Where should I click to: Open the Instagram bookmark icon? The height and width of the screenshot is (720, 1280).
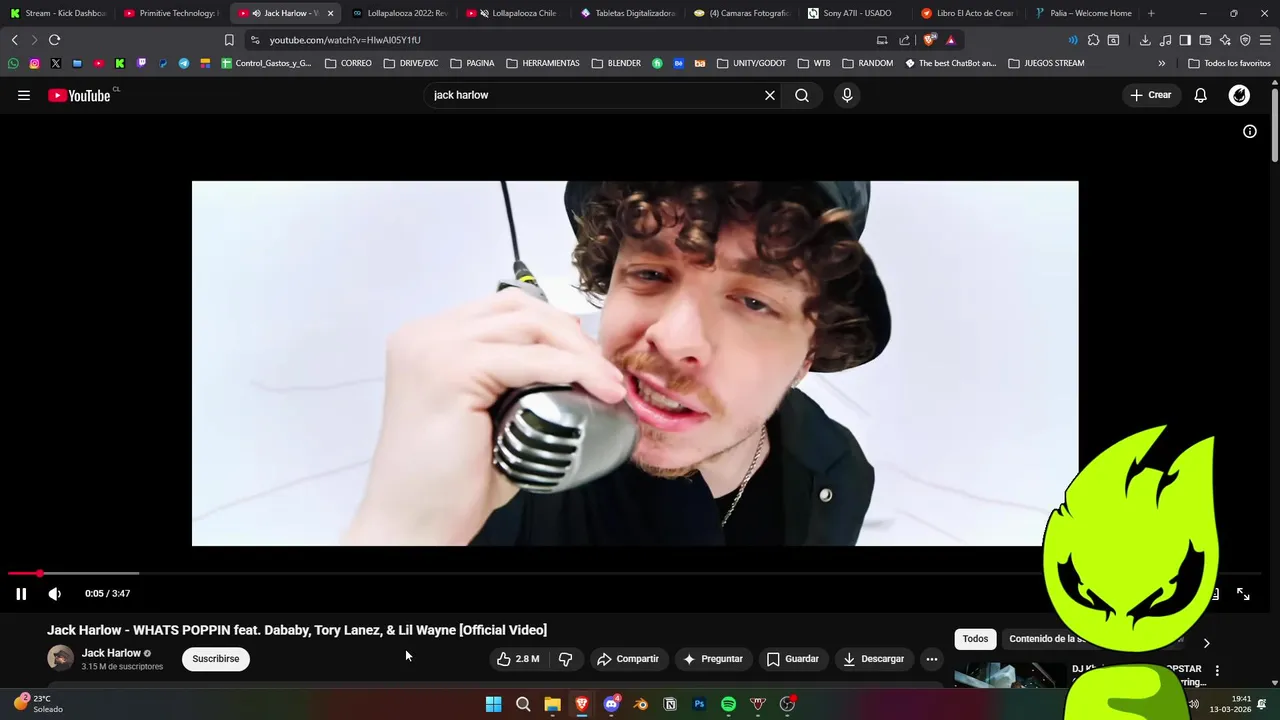click(34, 63)
